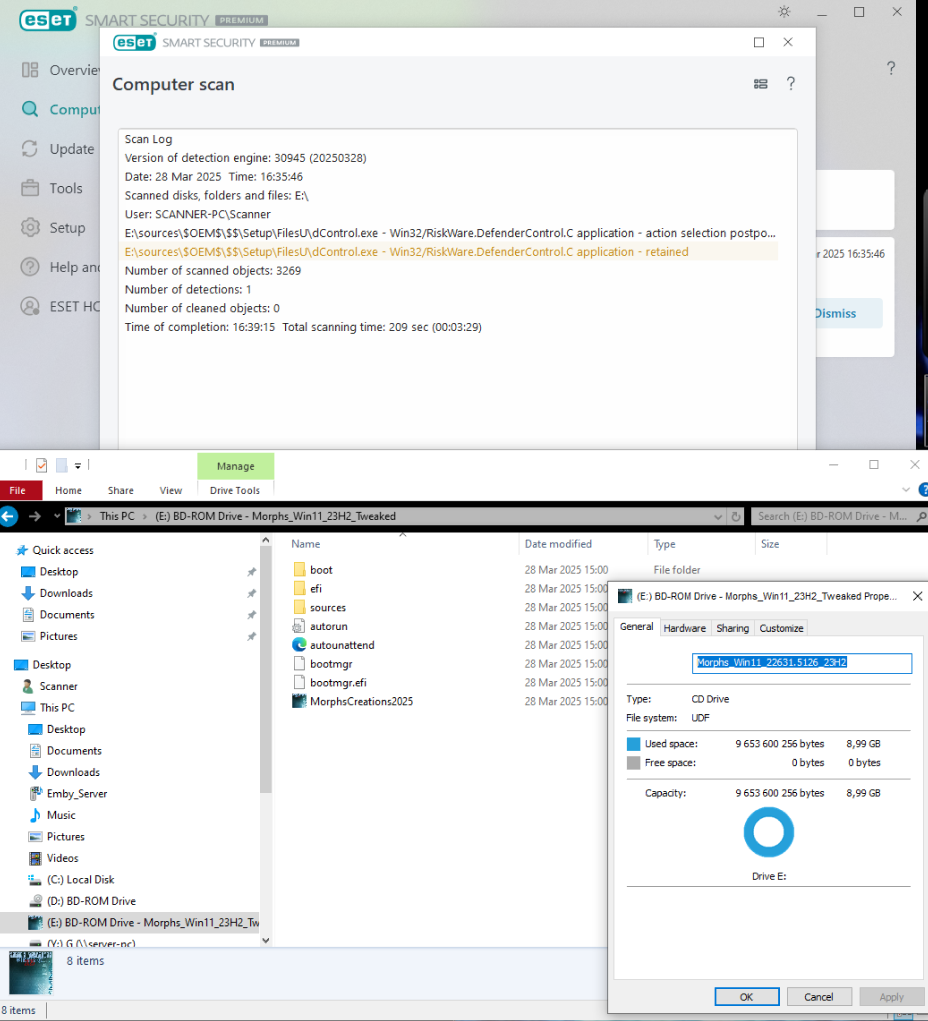
Task: Open the ESET HOME account entry
Action: click(60, 307)
